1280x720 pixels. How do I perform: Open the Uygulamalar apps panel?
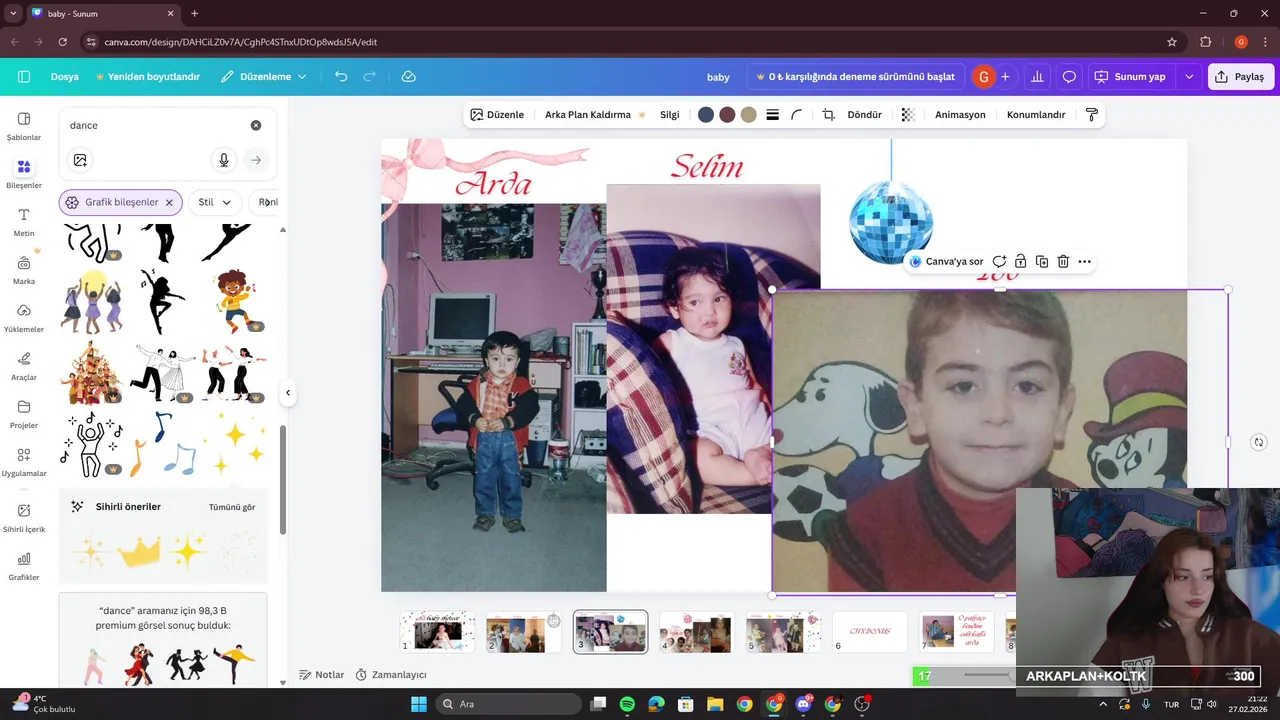[x=24, y=461]
